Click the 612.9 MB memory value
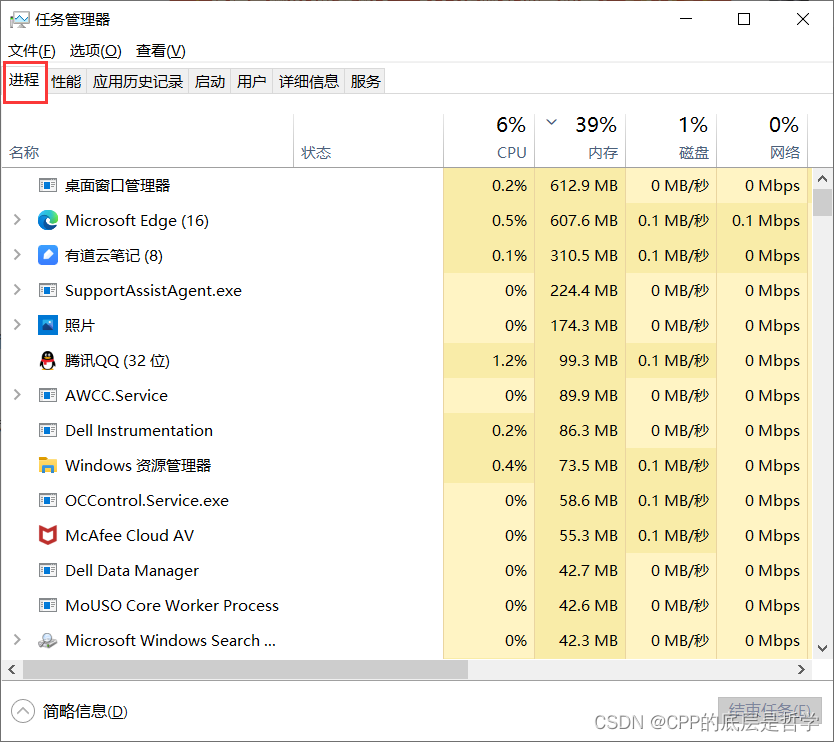The image size is (834, 742). point(583,186)
